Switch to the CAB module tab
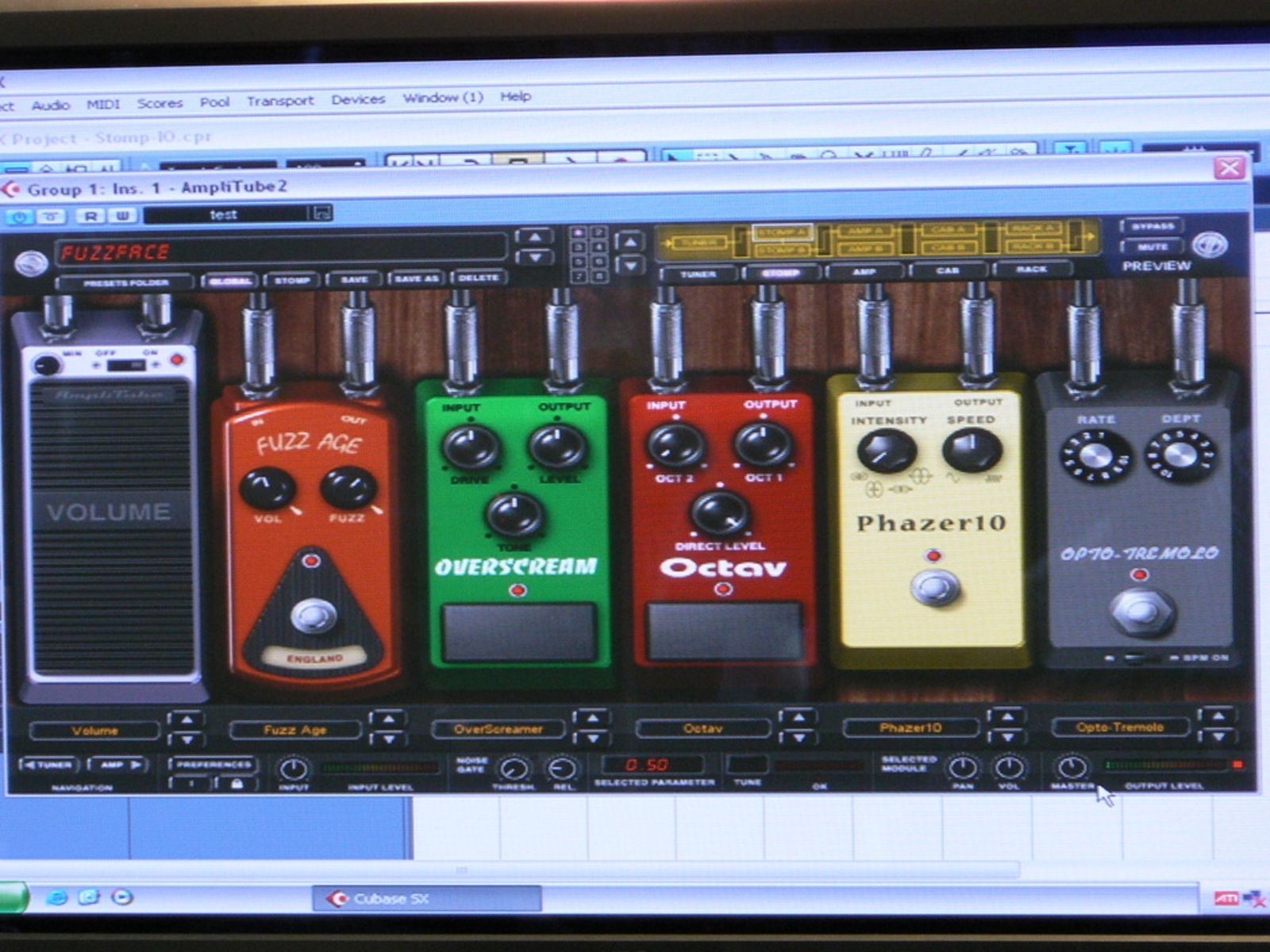The height and width of the screenshot is (952, 1270). tap(947, 271)
